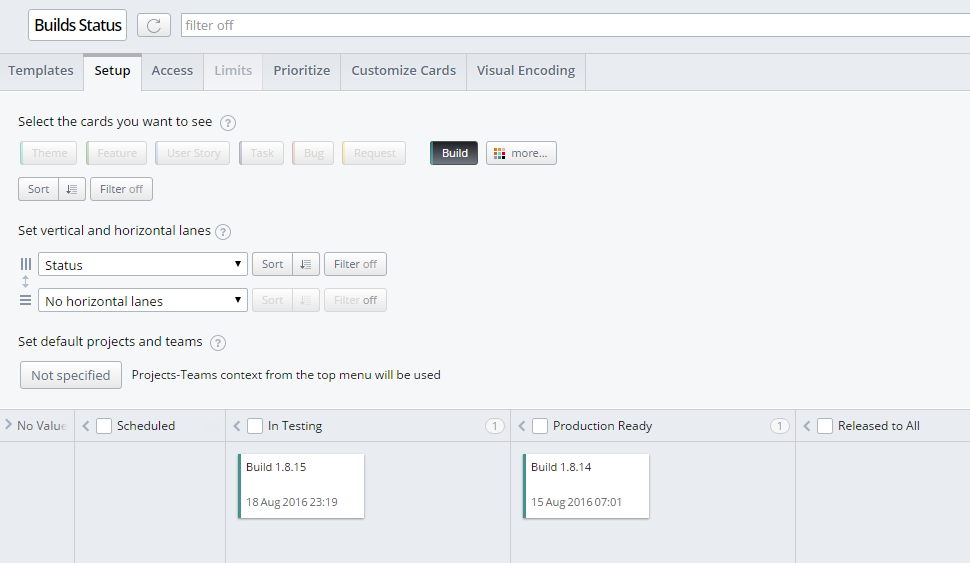Open the Visual Encoding tab
Viewport: 970px width, 563px height.
pyautogui.click(x=525, y=71)
